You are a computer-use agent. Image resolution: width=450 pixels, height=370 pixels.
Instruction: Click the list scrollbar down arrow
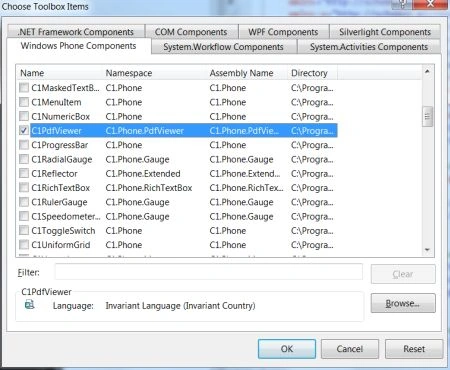[427, 250]
